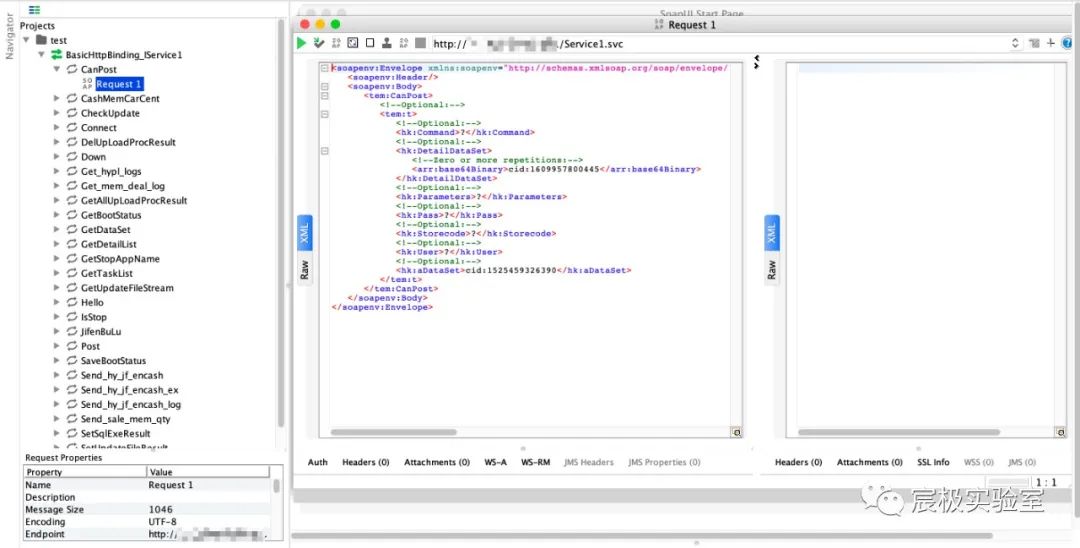Cancel the running request with the gray stop button
The height and width of the screenshot is (548, 1080).
pos(421,43)
